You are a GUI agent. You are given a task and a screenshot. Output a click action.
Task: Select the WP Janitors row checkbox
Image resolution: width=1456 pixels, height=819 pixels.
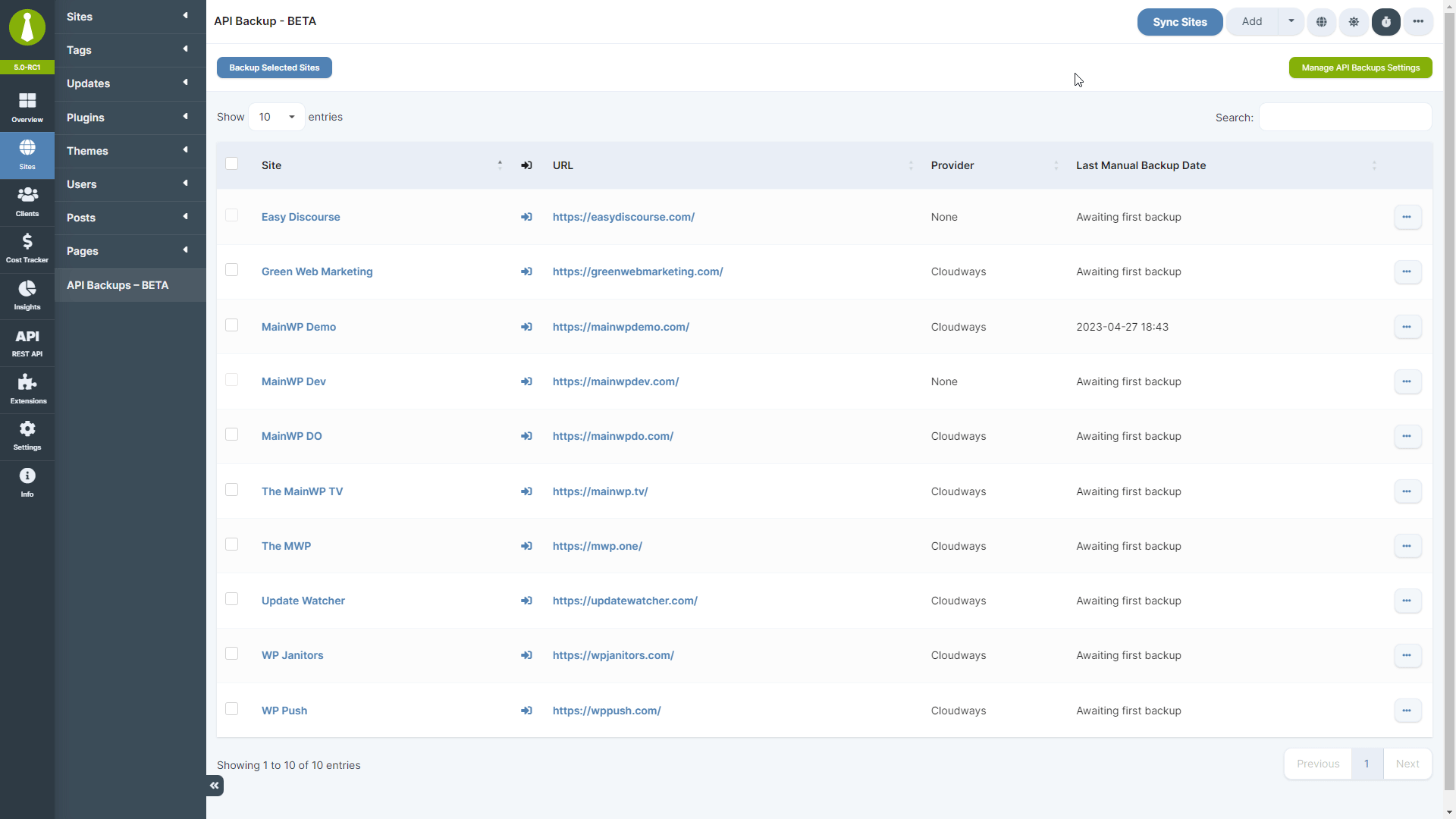[231, 653]
